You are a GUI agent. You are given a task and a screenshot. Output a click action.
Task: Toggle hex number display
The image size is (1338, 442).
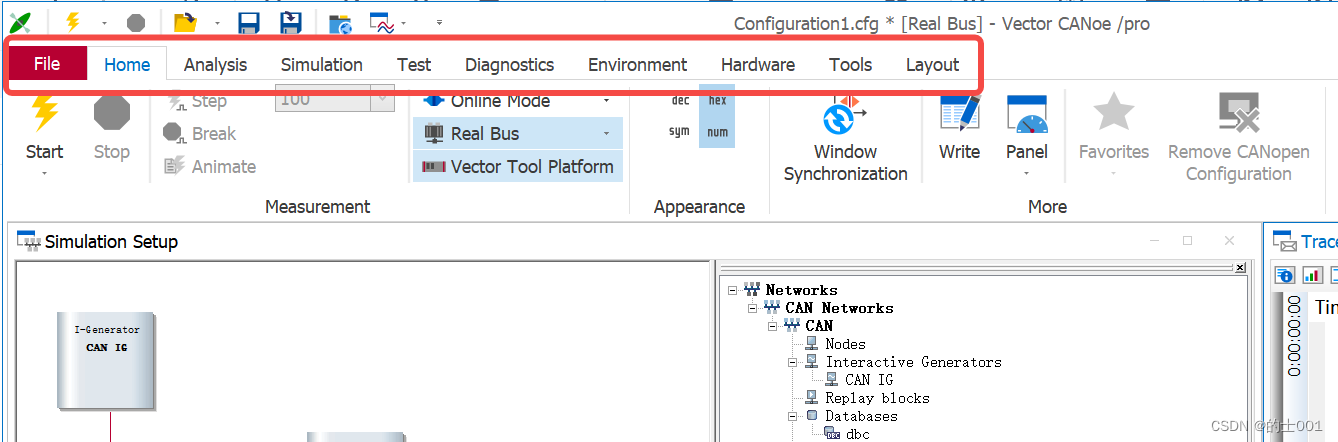coord(717,101)
